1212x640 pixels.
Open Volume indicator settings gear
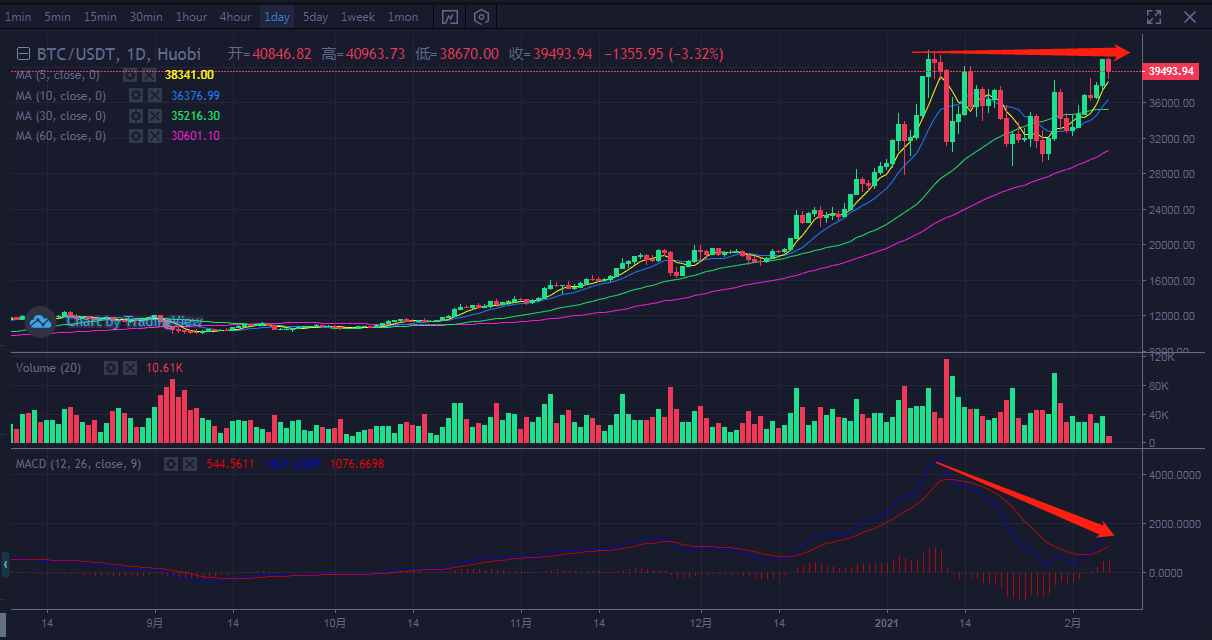click(111, 368)
